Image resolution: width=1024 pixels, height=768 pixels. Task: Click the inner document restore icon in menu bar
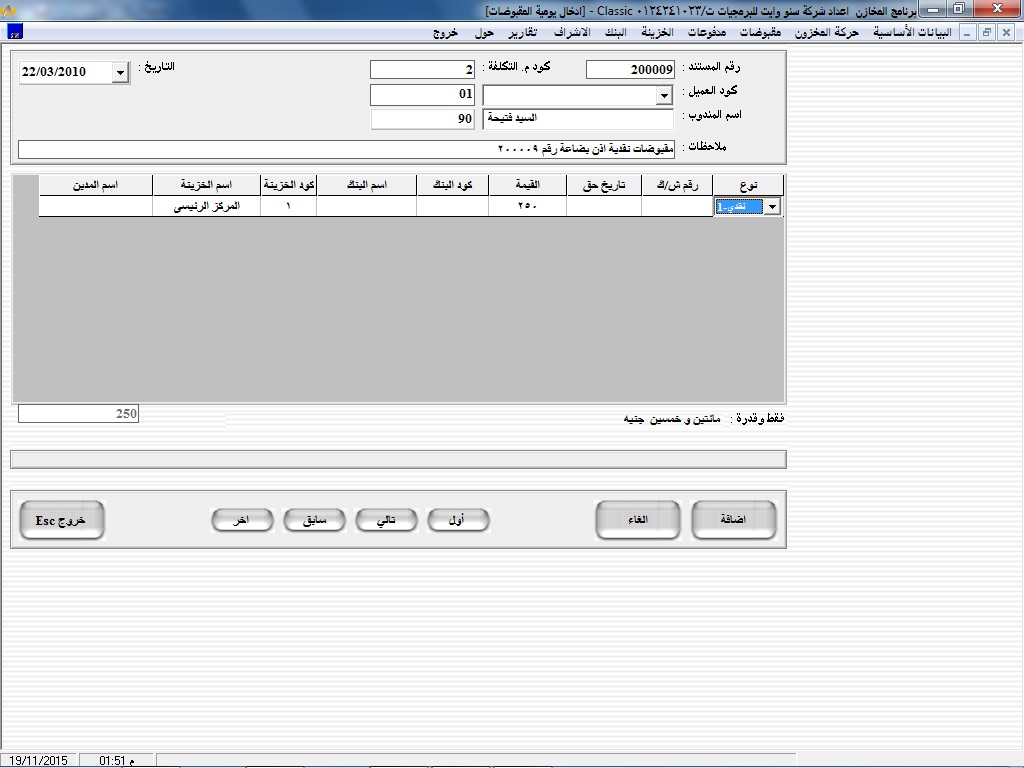986,32
